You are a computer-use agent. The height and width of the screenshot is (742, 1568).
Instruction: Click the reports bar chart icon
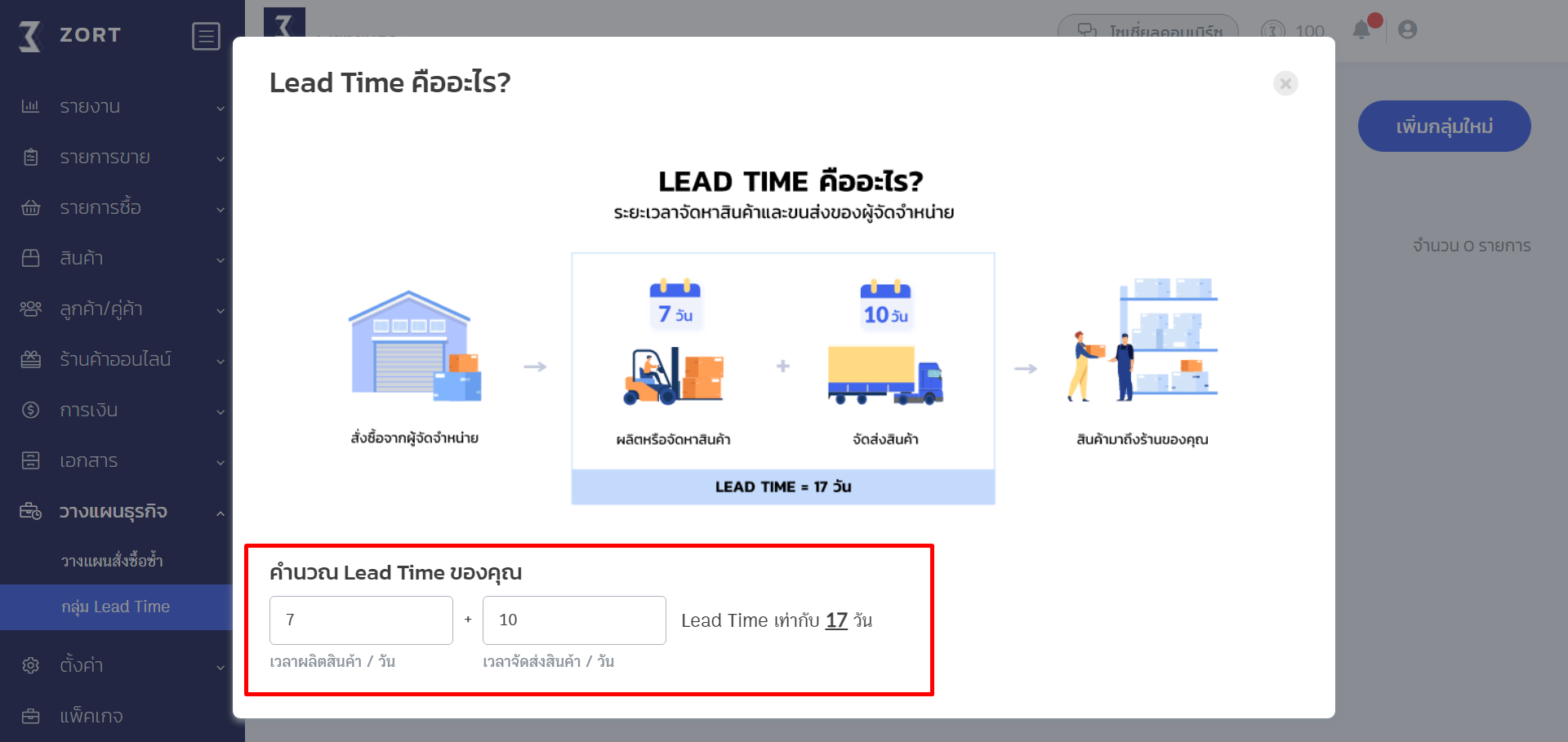(x=30, y=106)
